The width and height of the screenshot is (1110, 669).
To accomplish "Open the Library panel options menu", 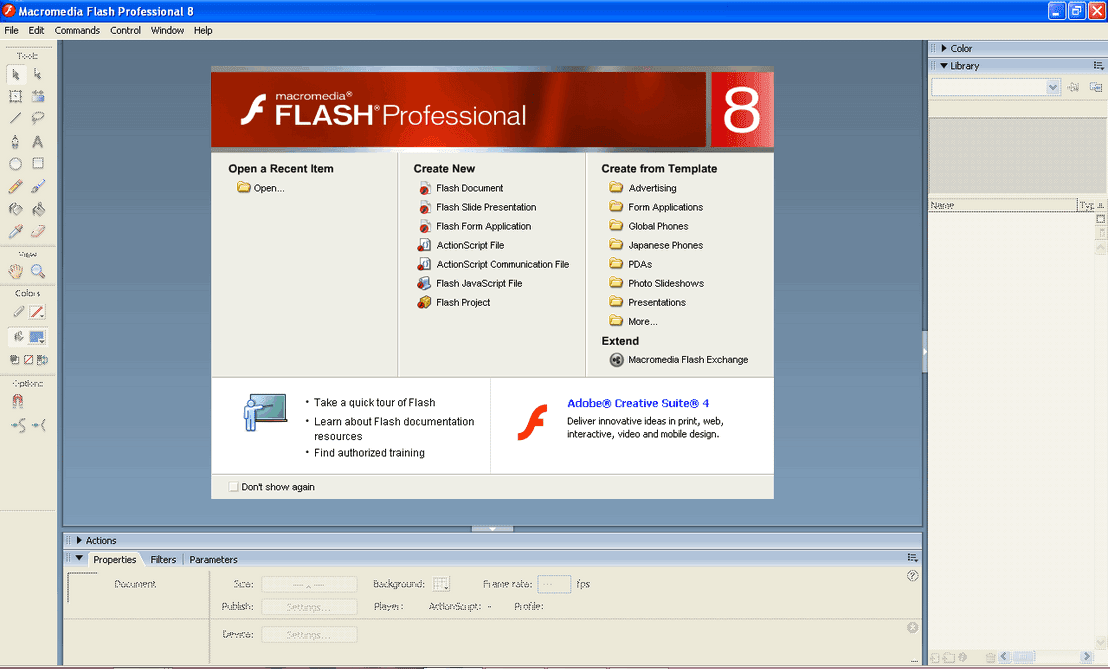I will click(x=1098, y=65).
